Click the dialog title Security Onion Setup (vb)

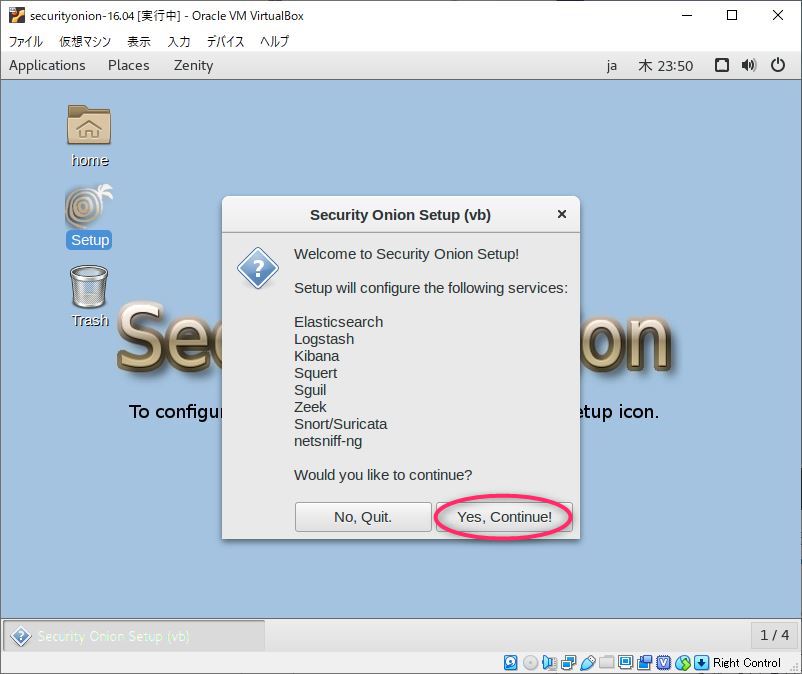pyautogui.click(x=400, y=215)
